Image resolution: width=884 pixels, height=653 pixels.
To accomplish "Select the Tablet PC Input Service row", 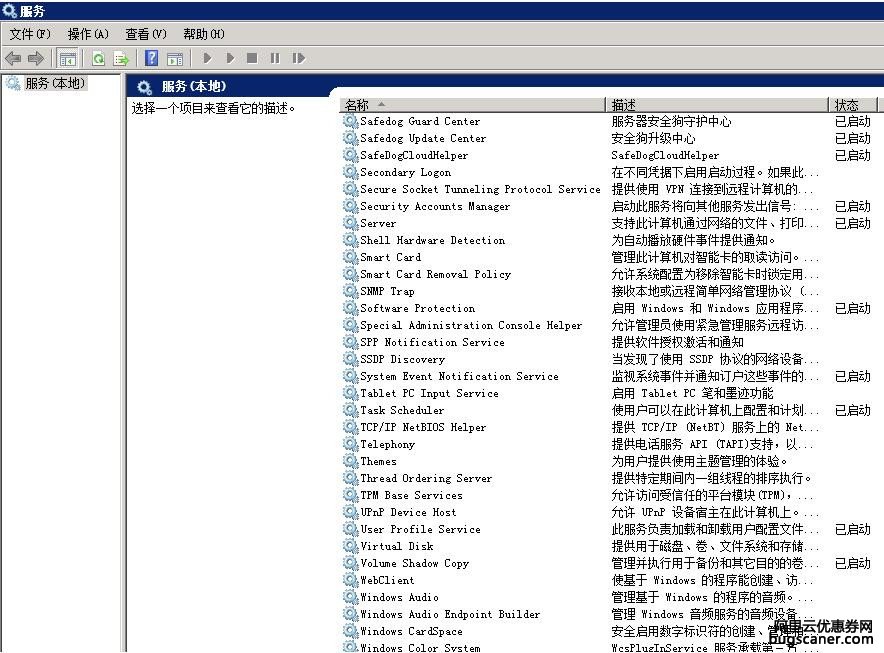I will coord(429,394).
